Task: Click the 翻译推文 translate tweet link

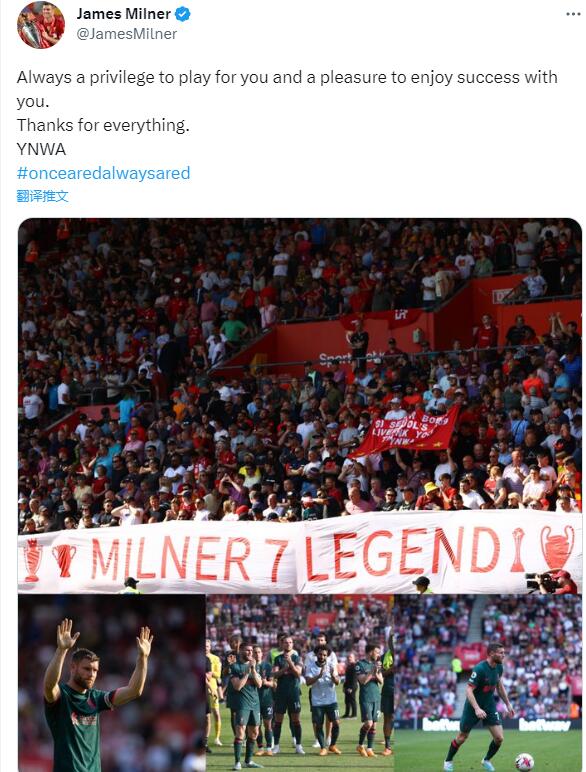Action: click(x=42, y=196)
